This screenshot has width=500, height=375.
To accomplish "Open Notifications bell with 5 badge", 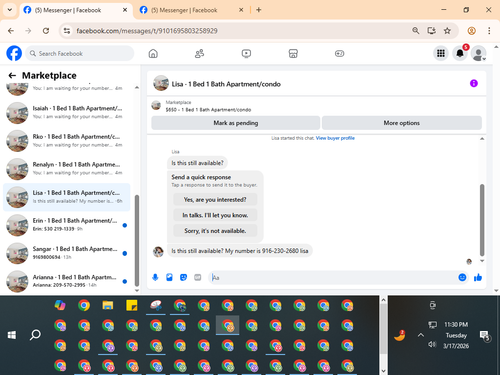I will click(x=460, y=53).
